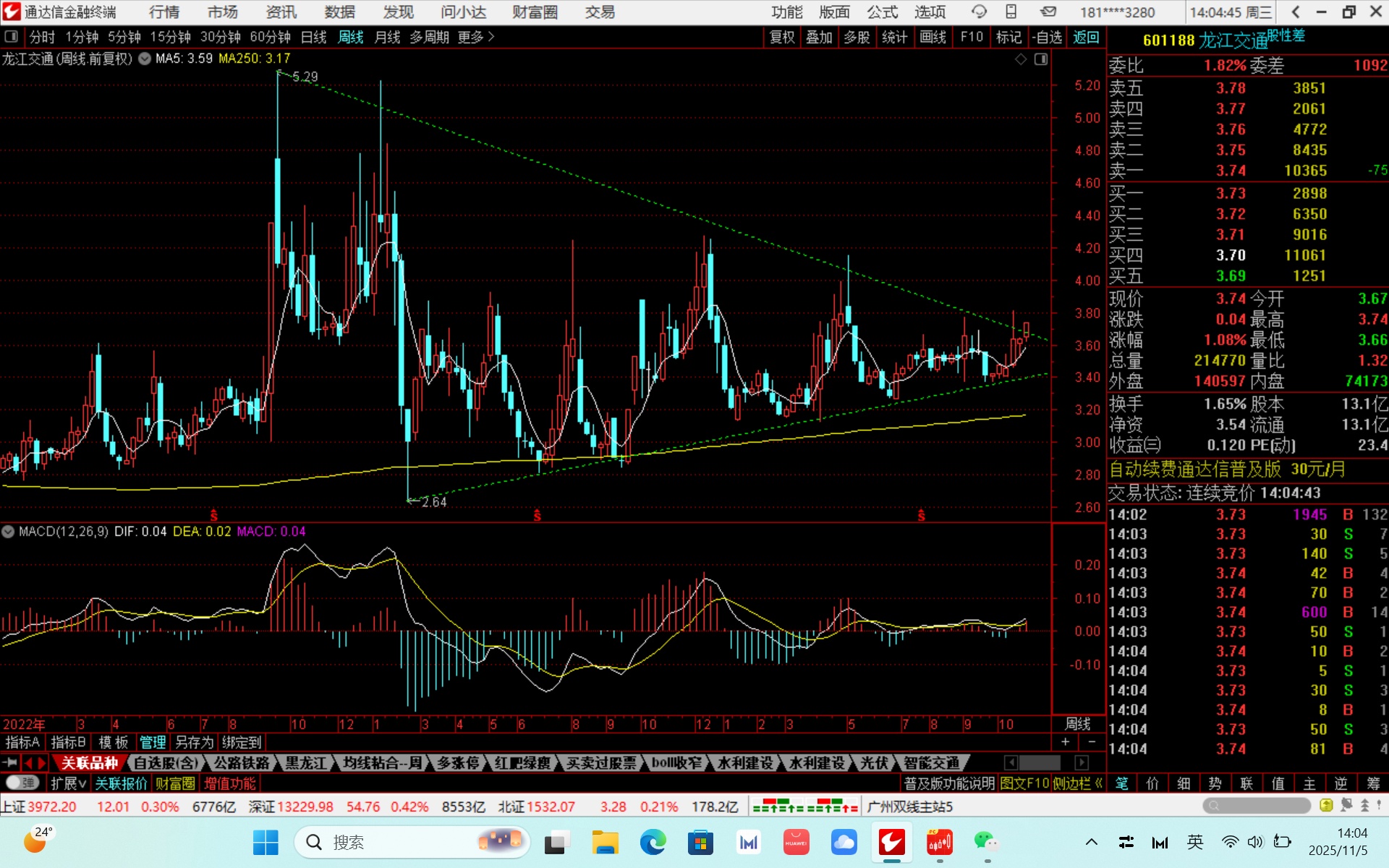Click the mobile phone icon in title bar
The width and height of the screenshot is (1389, 868).
pos(1011,12)
